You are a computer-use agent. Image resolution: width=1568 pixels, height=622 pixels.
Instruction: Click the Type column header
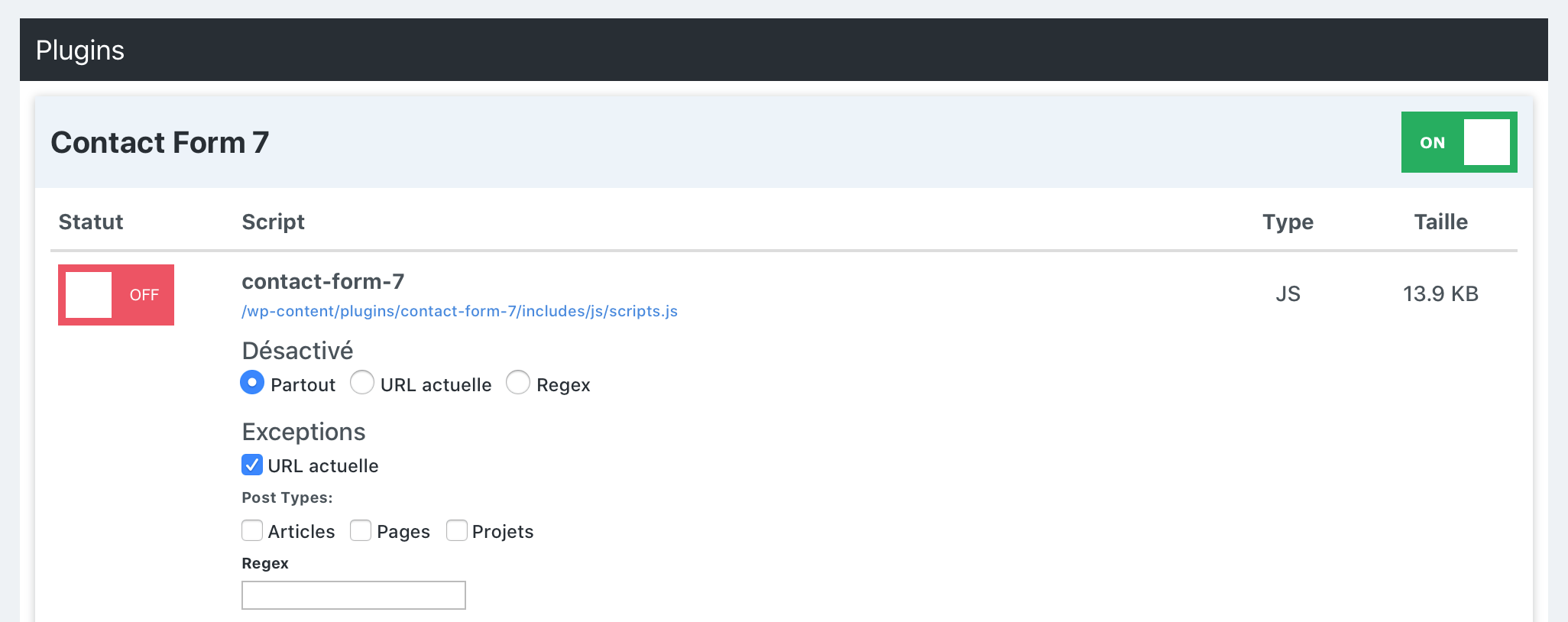click(1288, 222)
